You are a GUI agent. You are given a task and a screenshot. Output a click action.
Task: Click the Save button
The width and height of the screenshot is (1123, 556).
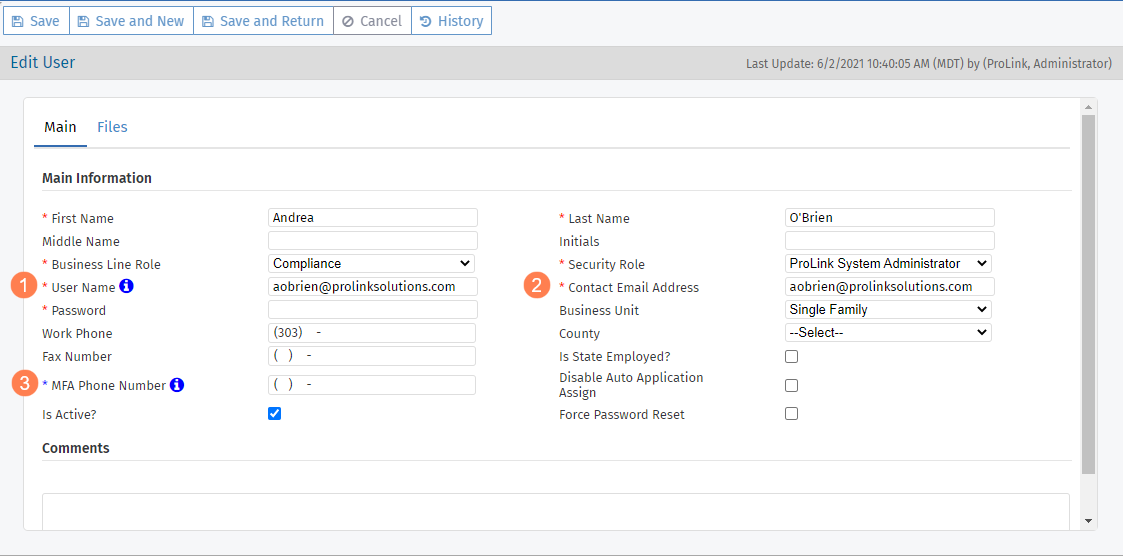tap(35, 21)
